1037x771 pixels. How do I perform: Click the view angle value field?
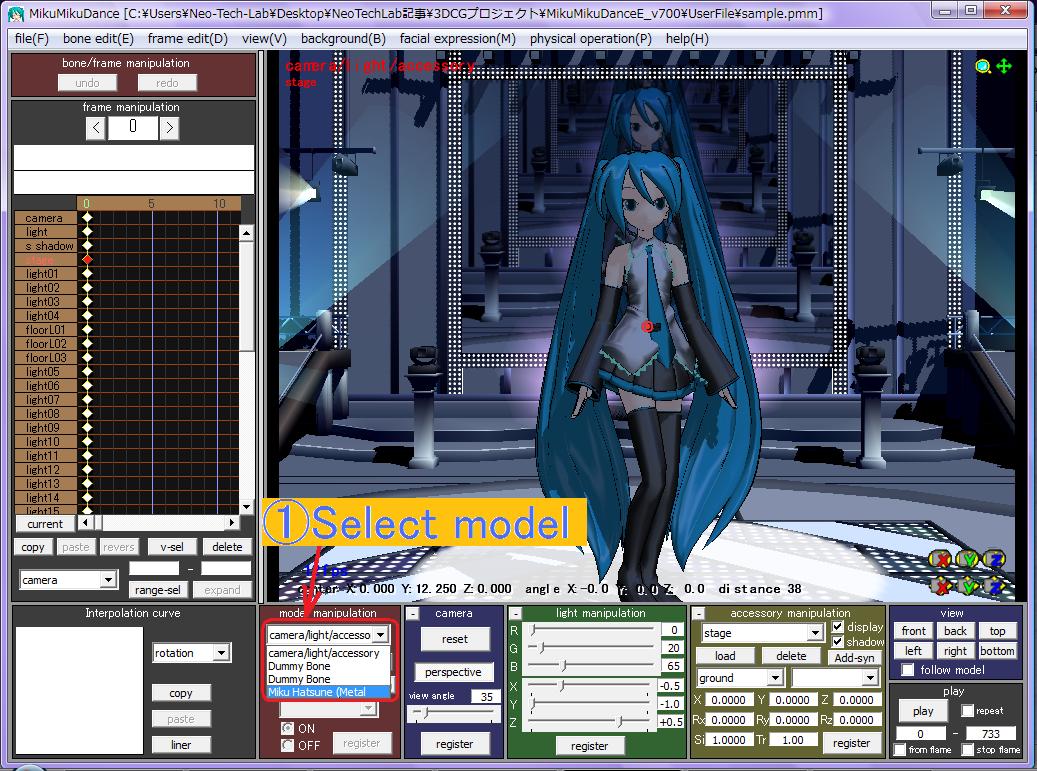[x=485, y=696]
